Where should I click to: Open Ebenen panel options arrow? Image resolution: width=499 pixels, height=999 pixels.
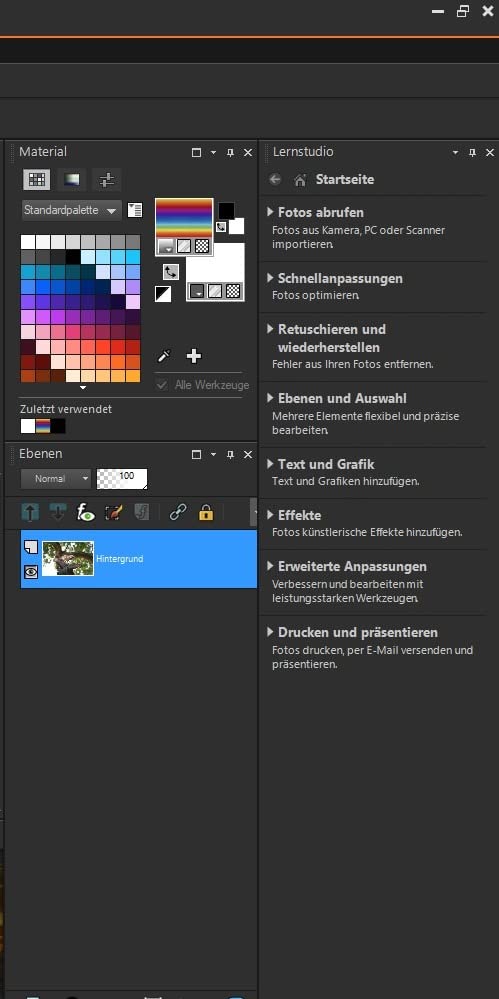click(x=213, y=455)
